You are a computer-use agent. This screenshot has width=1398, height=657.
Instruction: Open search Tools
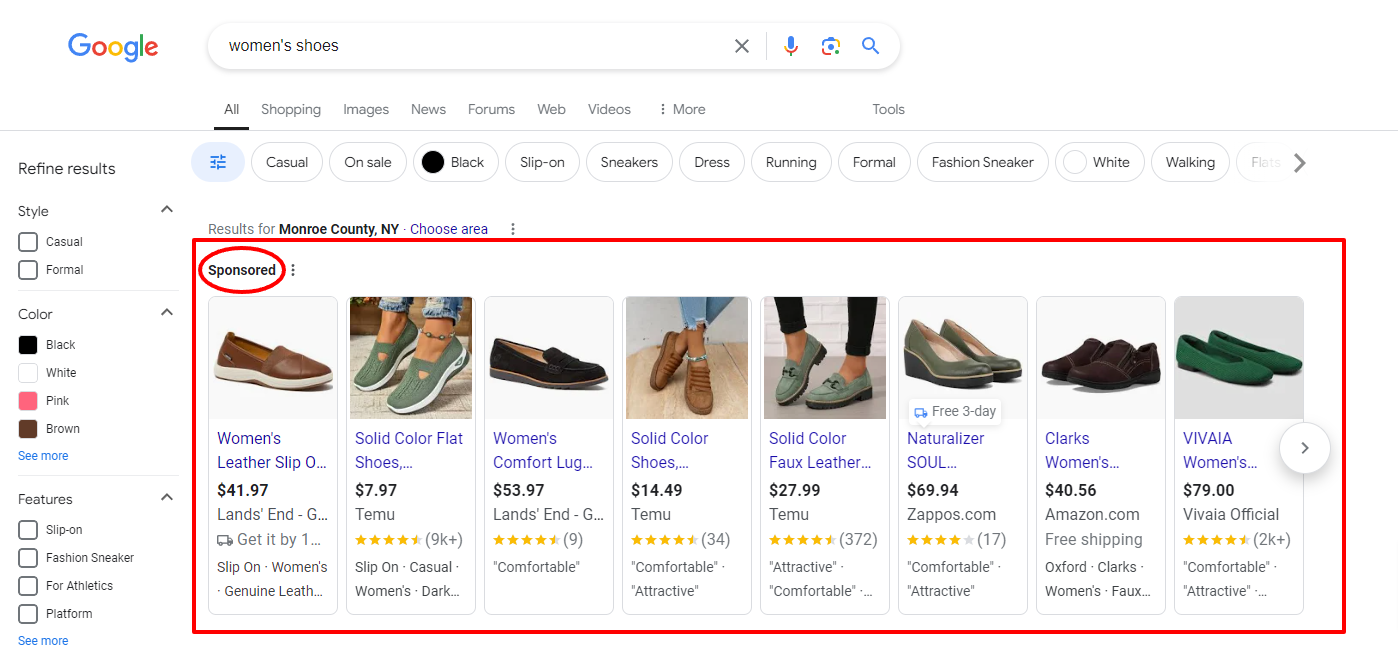(888, 109)
